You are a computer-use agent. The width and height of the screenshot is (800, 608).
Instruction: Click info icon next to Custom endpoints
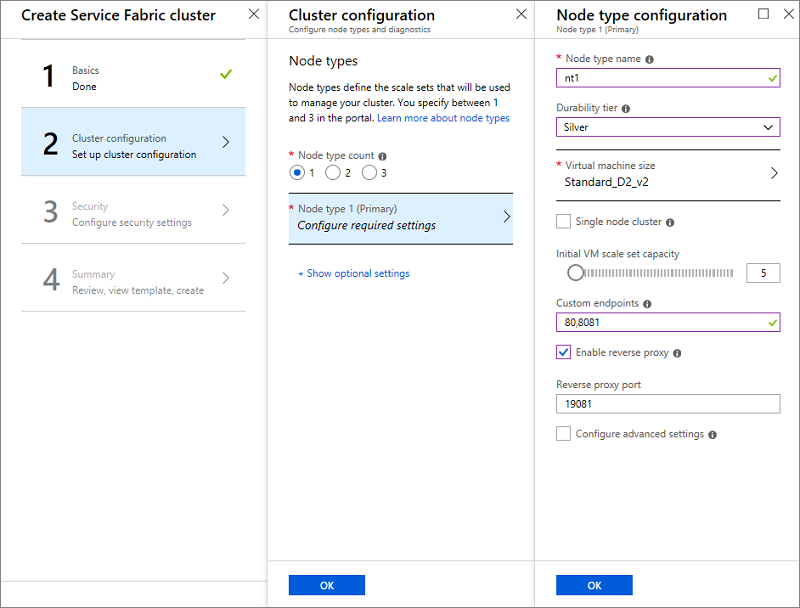pos(648,303)
